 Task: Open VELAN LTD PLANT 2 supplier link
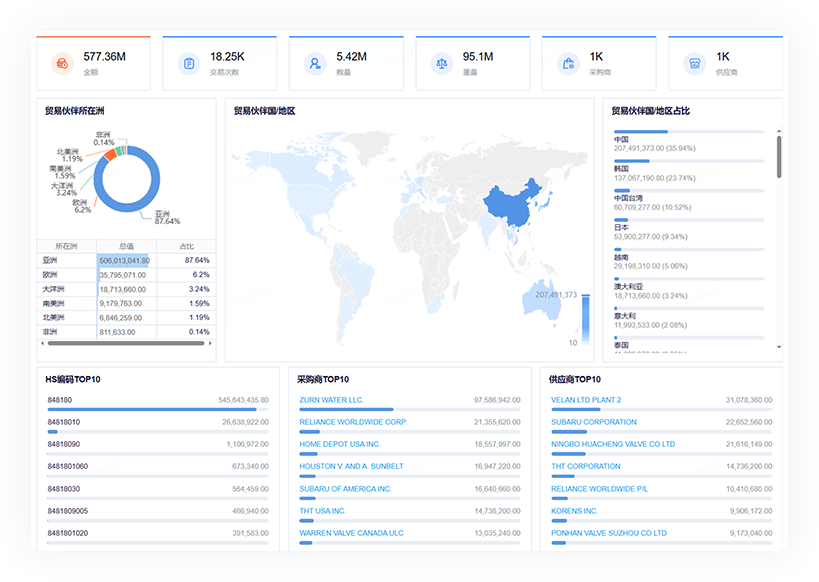coord(586,400)
